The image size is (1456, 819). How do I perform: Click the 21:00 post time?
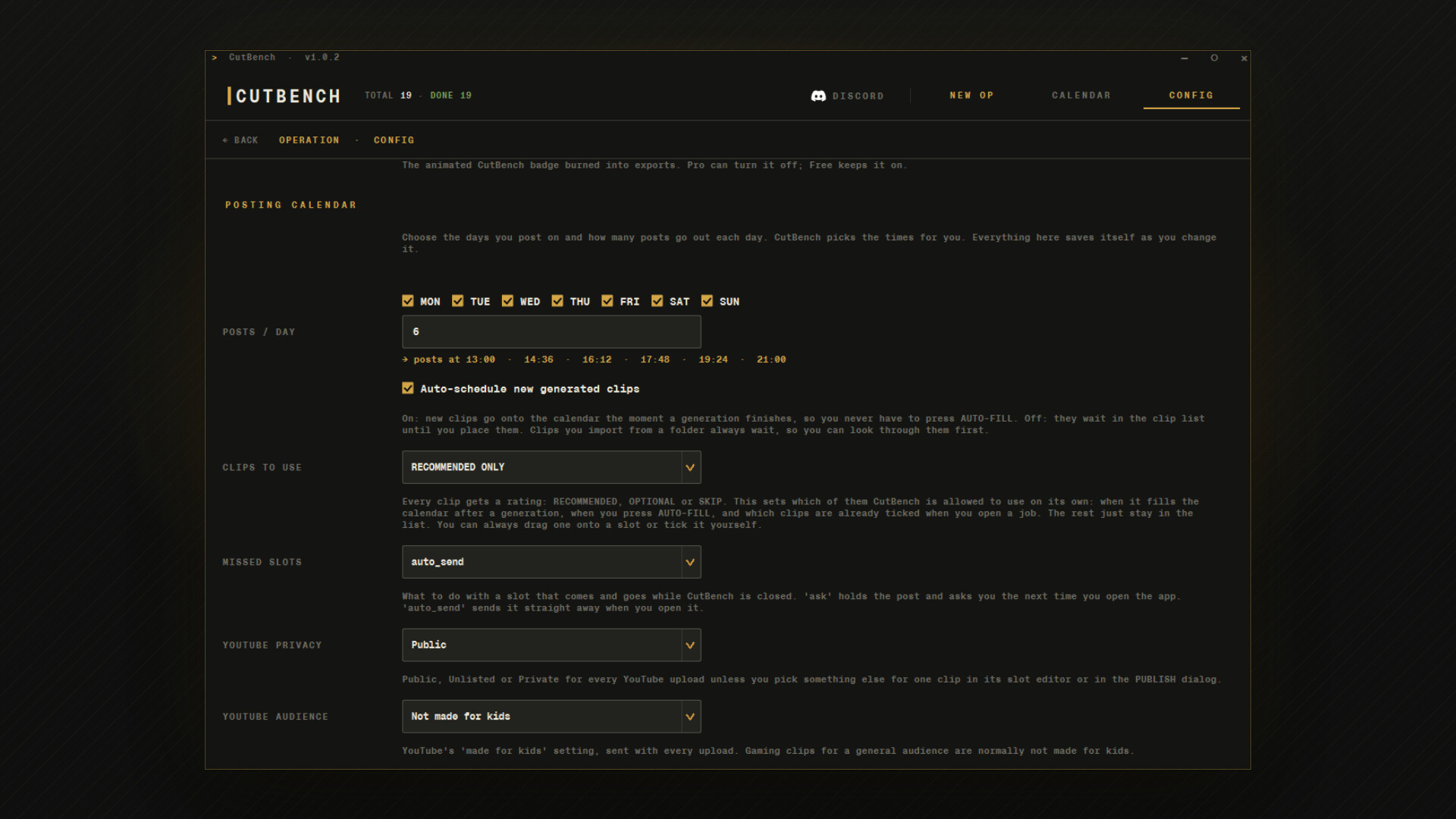(x=771, y=359)
